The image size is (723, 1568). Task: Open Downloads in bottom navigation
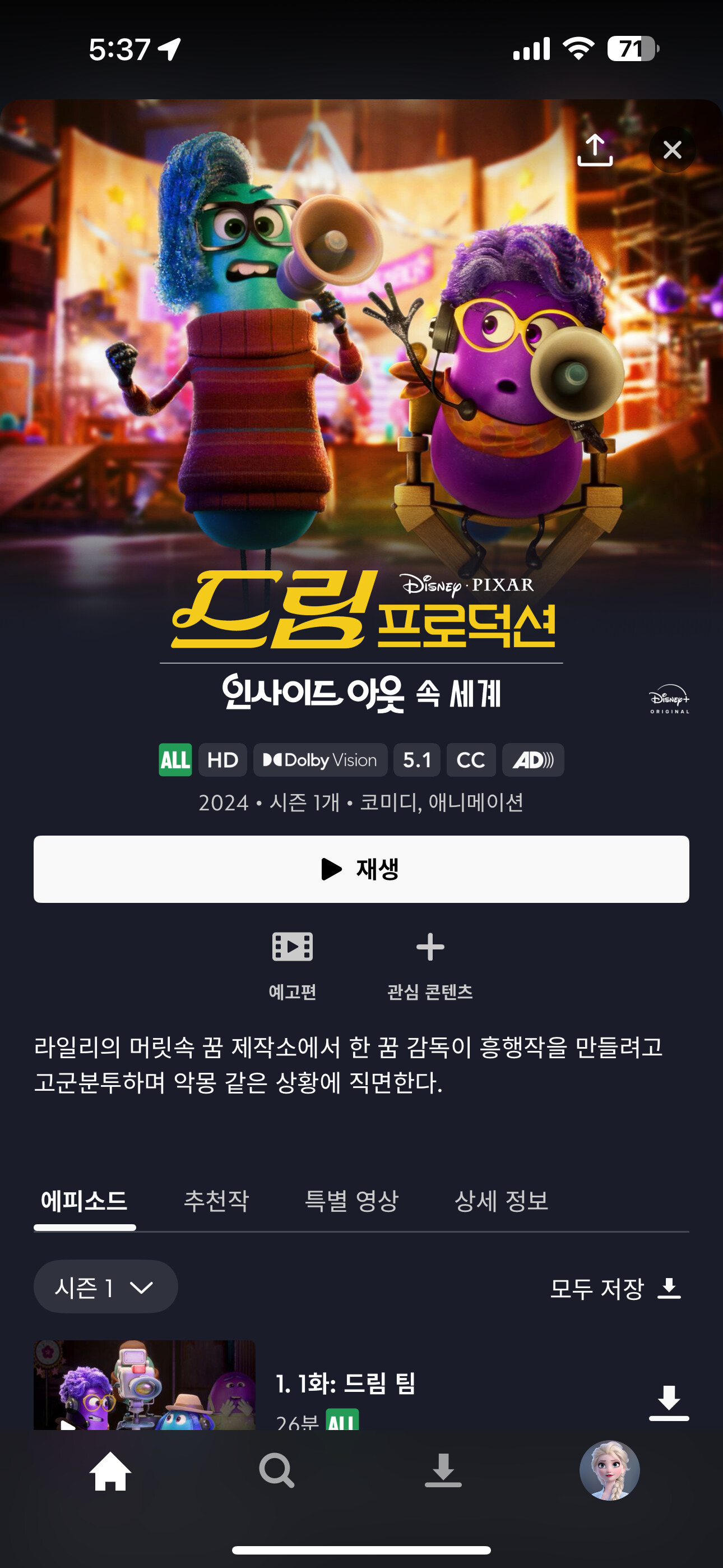[x=443, y=1470]
